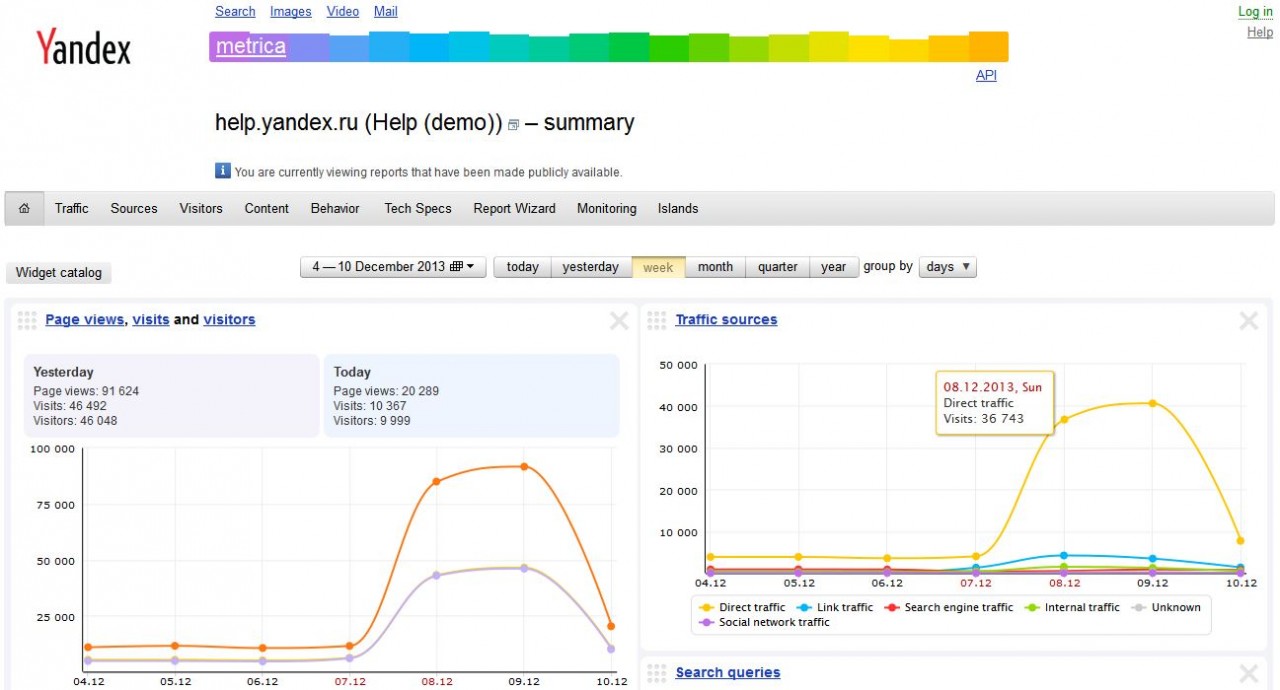Open the Help link
Screen dimensions: 1280x690
click(x=1260, y=32)
